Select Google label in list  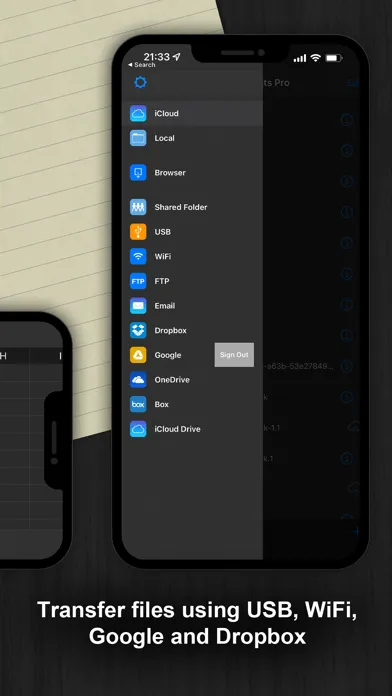click(168, 355)
